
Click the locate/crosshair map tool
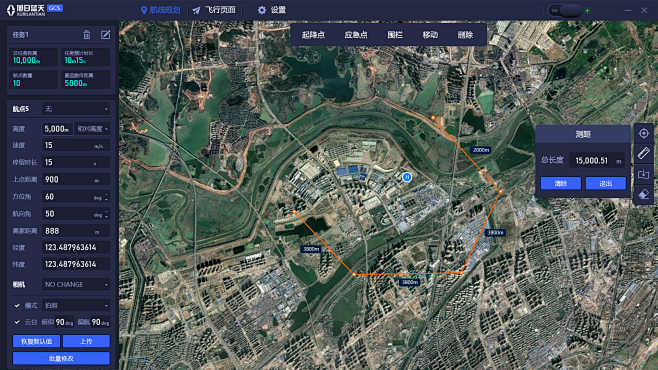[x=644, y=133]
